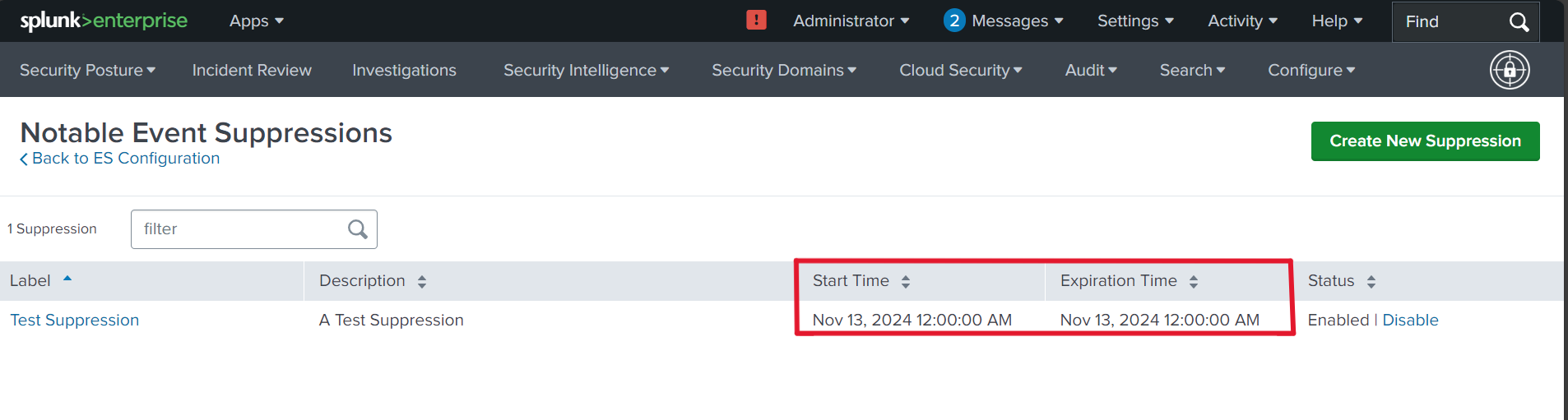Click the filter box magnifier icon
This screenshot has height=420, width=1568.
pyautogui.click(x=357, y=229)
